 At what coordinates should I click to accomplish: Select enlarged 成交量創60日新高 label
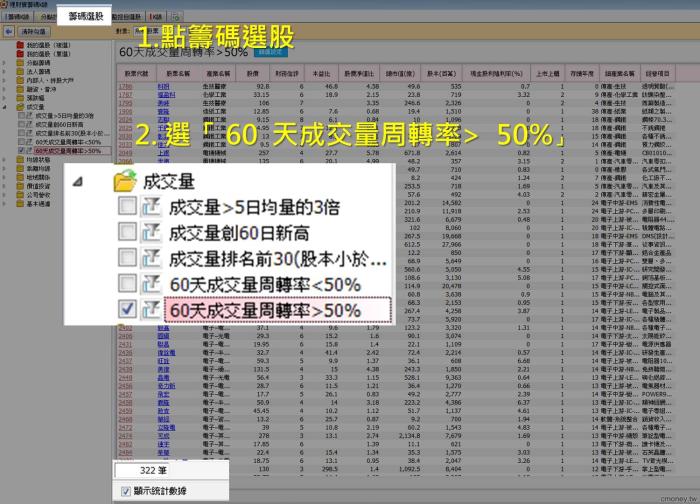pos(239,233)
